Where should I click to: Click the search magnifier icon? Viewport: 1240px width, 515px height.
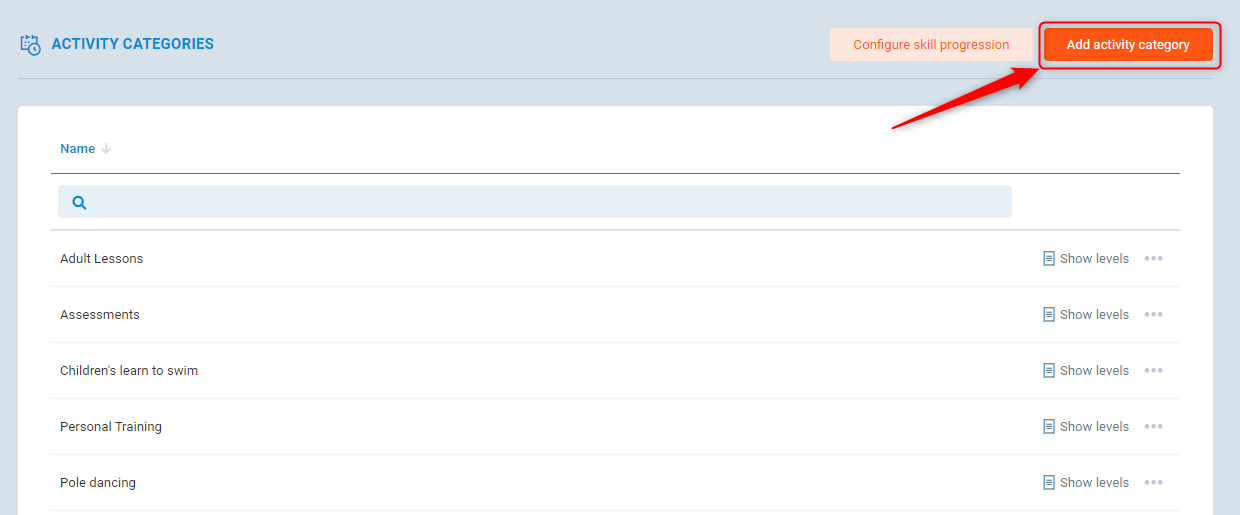tap(80, 202)
